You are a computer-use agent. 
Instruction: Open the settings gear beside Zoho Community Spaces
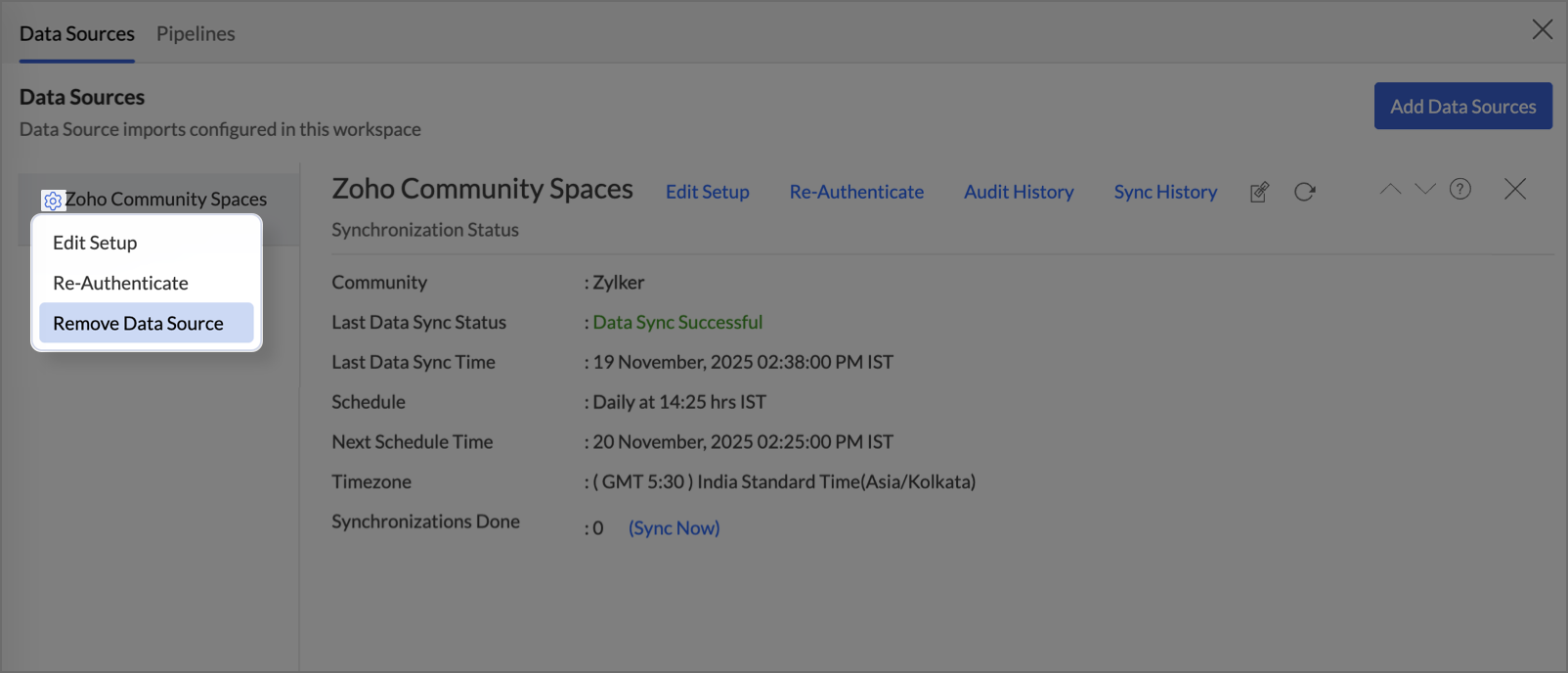pyautogui.click(x=53, y=201)
